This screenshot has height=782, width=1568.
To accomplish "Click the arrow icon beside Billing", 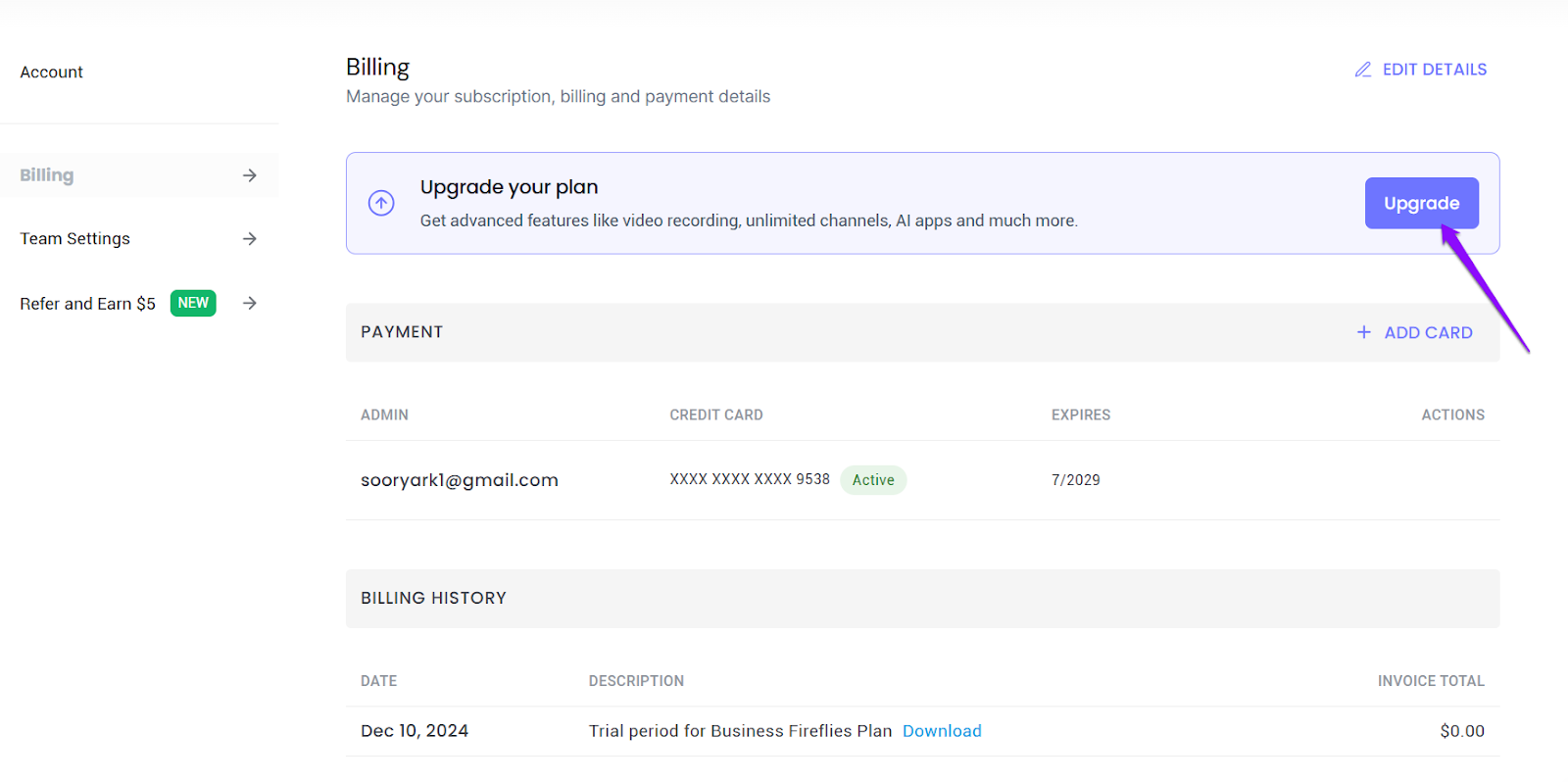I will coord(250,175).
